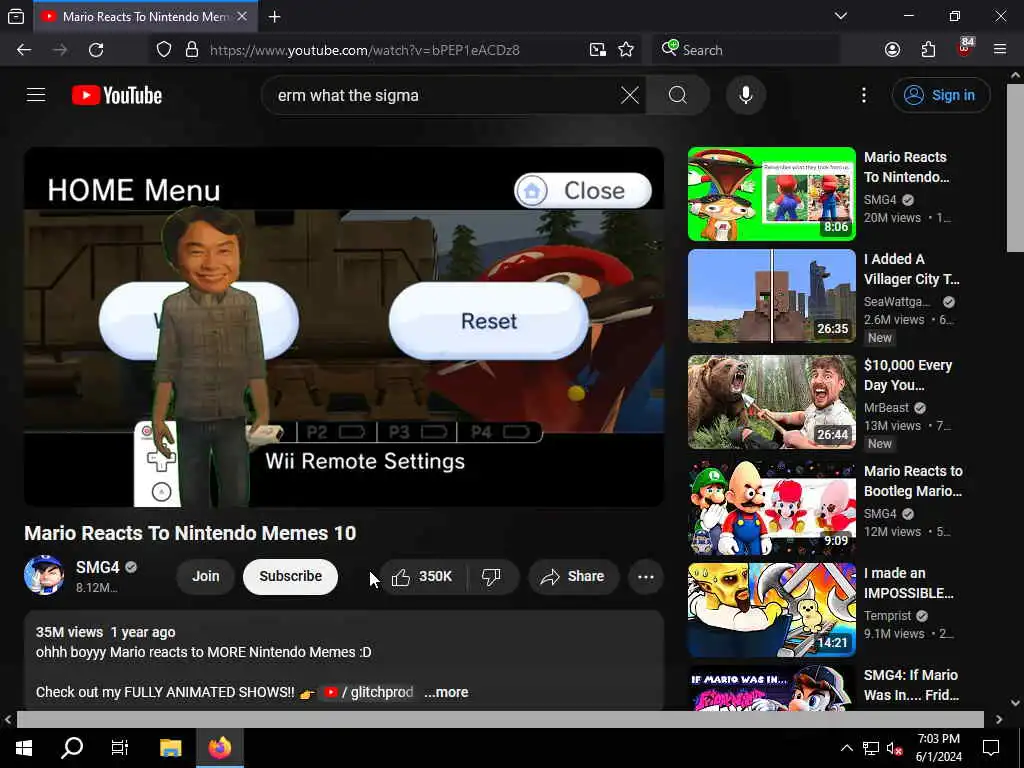Open I made an IMPOSSIBLE video title
1024x768 pixels.
click(x=908, y=583)
